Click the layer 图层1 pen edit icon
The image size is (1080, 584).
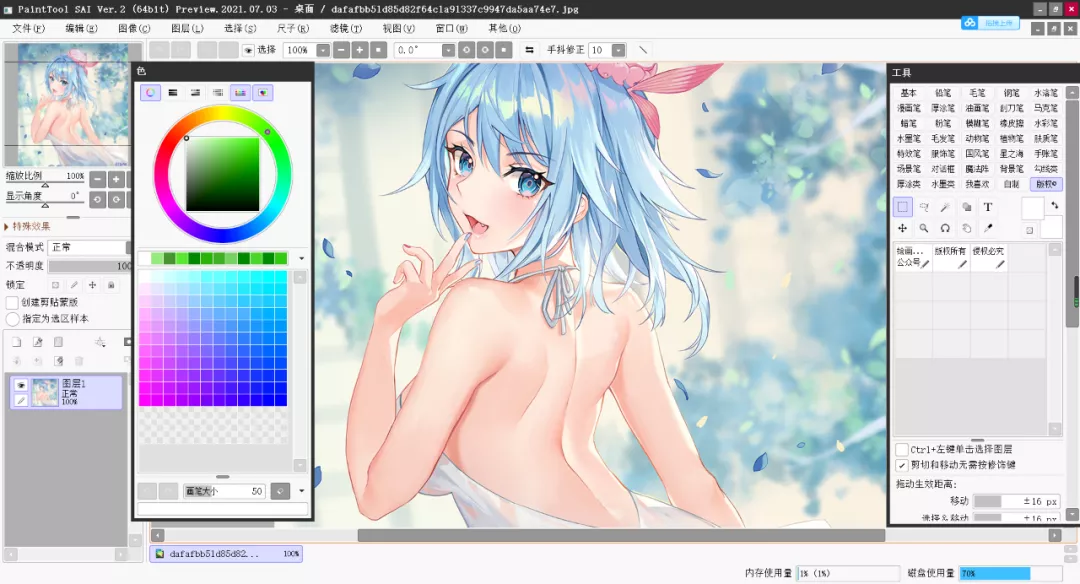point(21,400)
